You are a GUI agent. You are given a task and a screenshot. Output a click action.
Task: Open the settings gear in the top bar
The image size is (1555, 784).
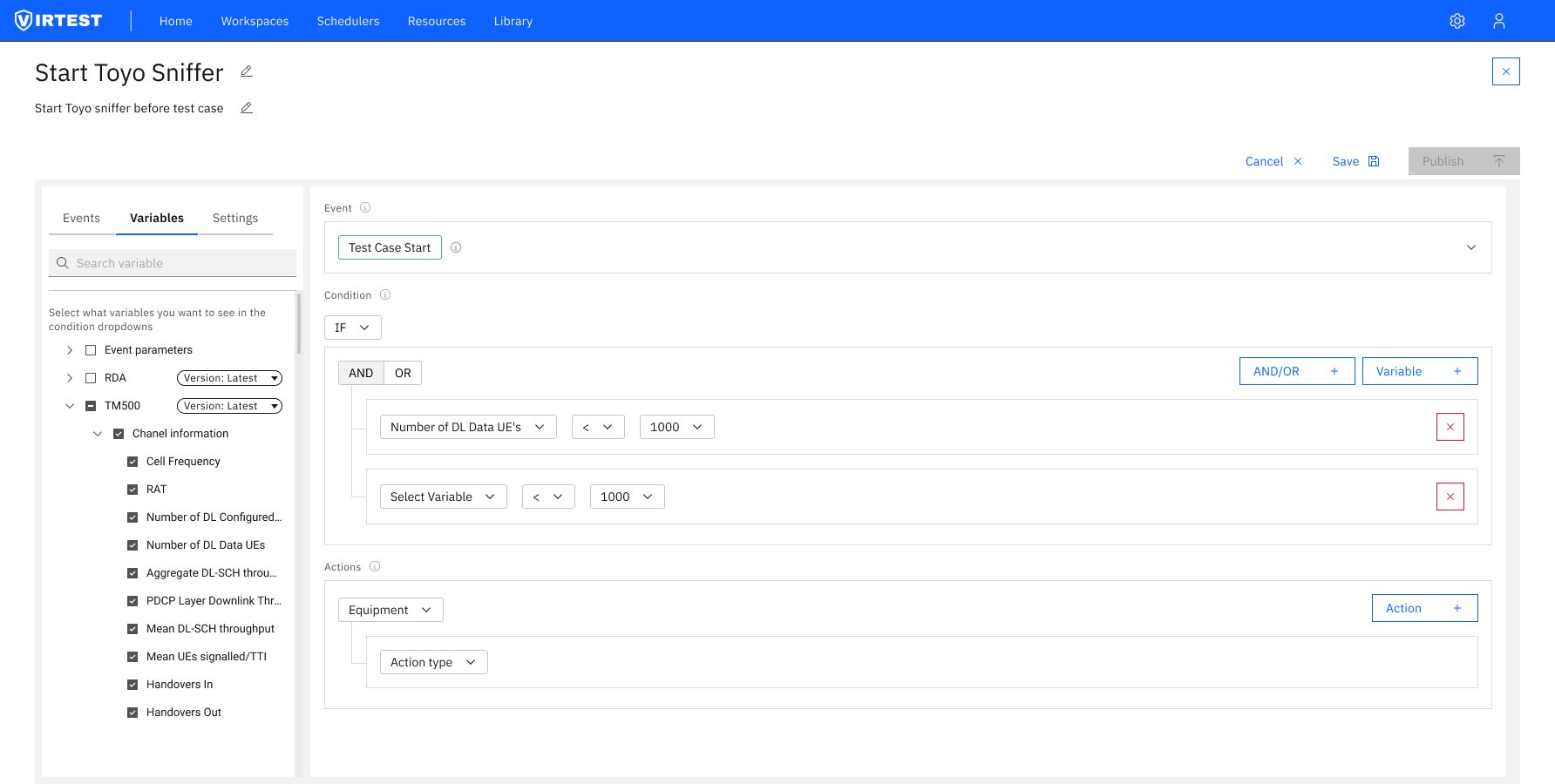pos(1457,20)
